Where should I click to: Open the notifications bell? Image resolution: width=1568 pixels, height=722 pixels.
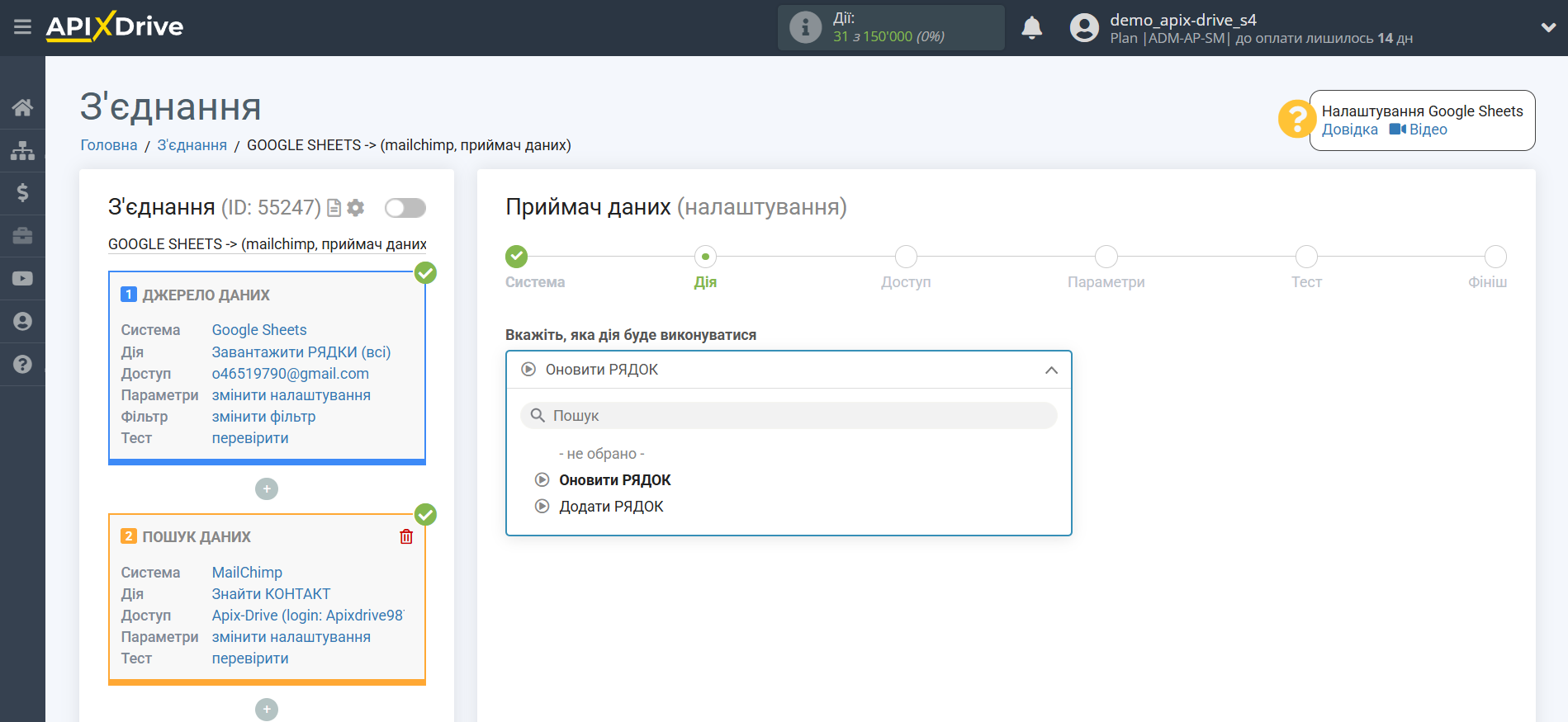pos(1031,27)
